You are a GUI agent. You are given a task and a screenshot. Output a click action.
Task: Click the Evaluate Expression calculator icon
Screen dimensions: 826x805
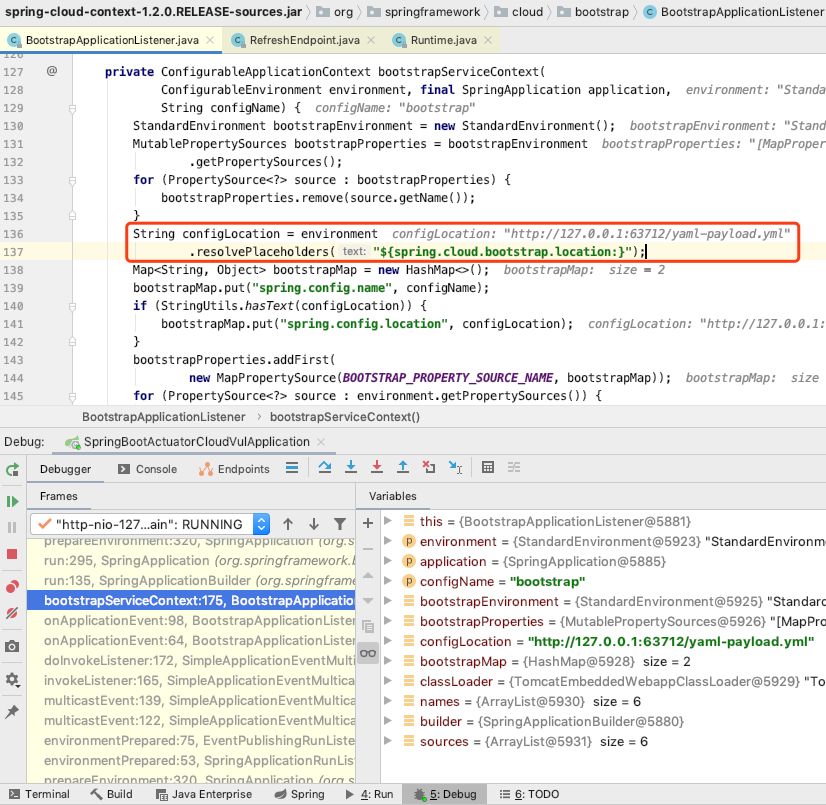click(487, 467)
